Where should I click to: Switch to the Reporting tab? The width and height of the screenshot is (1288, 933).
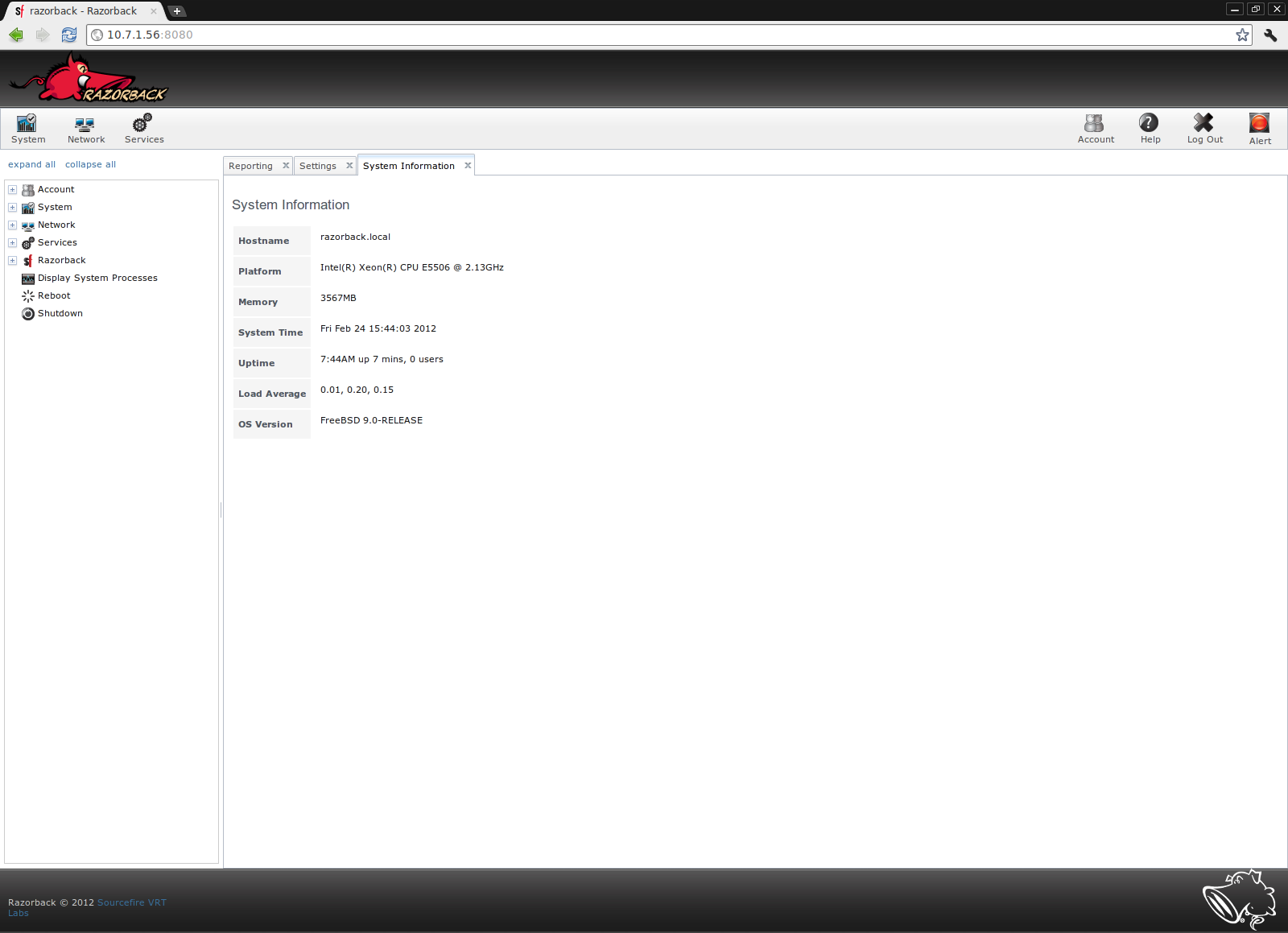coord(250,165)
